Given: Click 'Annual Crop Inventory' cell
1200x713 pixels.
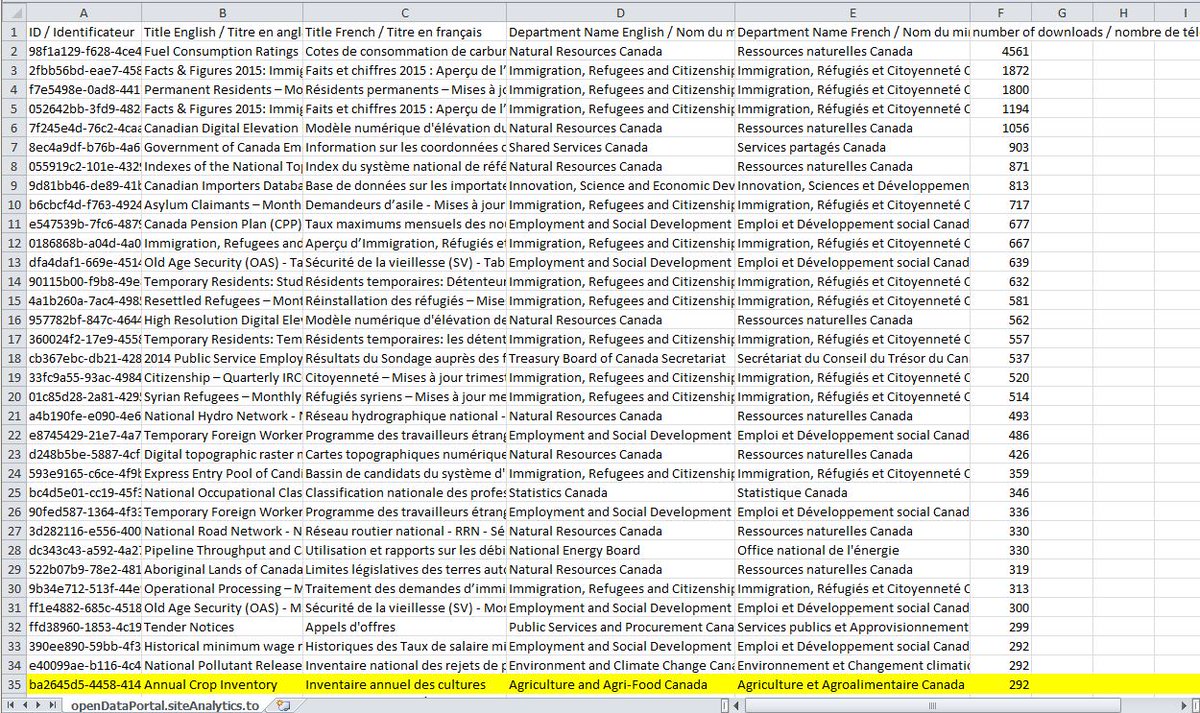Looking at the screenshot, I should (x=222, y=684).
